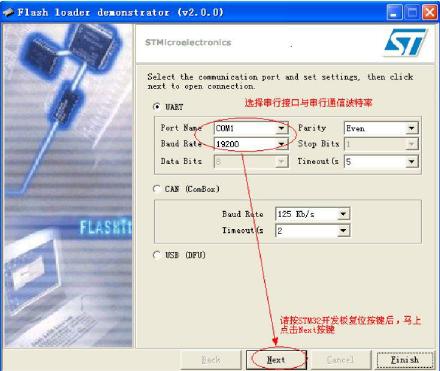The width and height of the screenshot is (440, 371).
Task: Click the Flash loader title bar app icon
Action: pos(8,12)
